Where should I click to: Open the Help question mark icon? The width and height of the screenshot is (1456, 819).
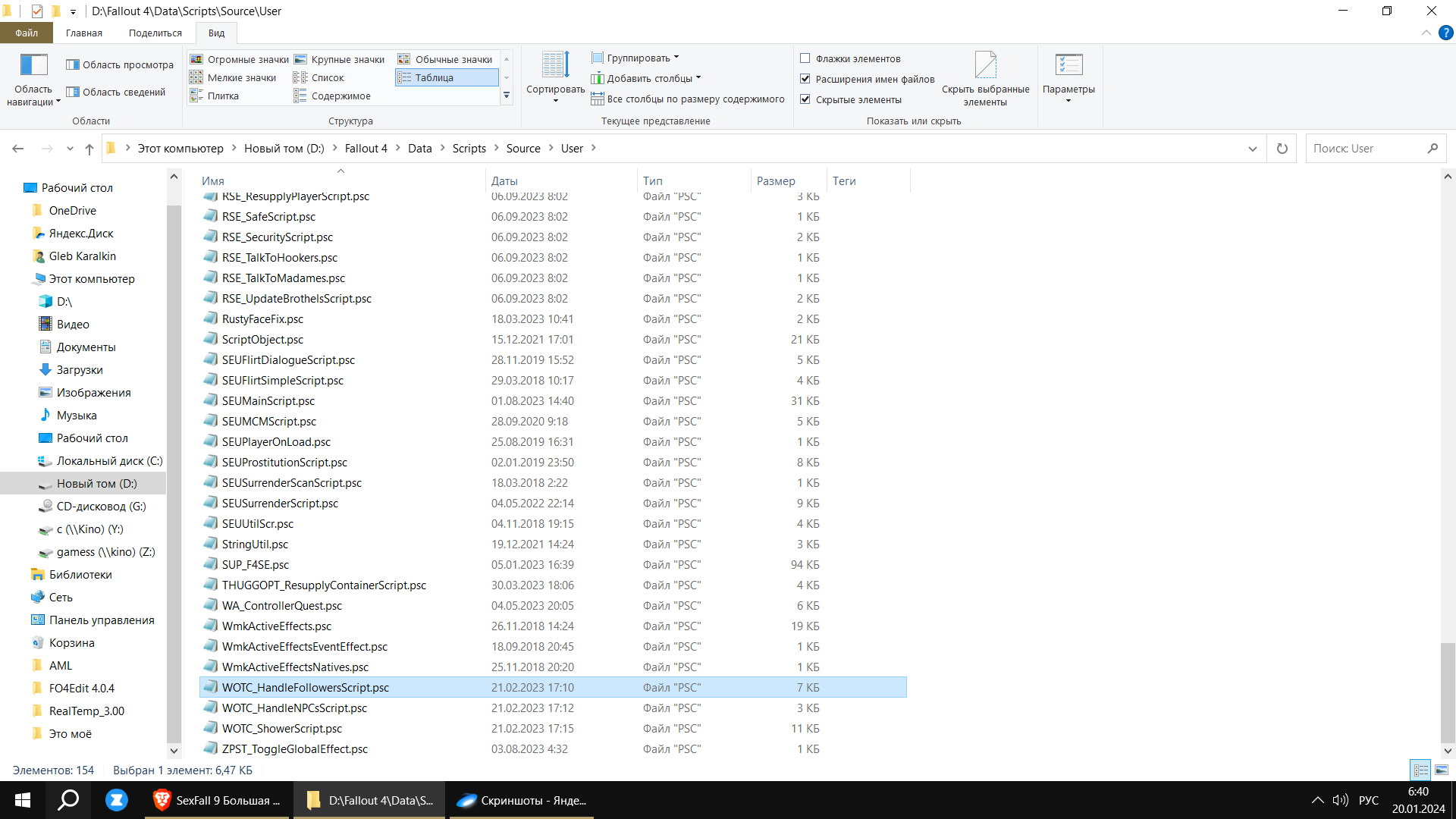coord(1445,33)
